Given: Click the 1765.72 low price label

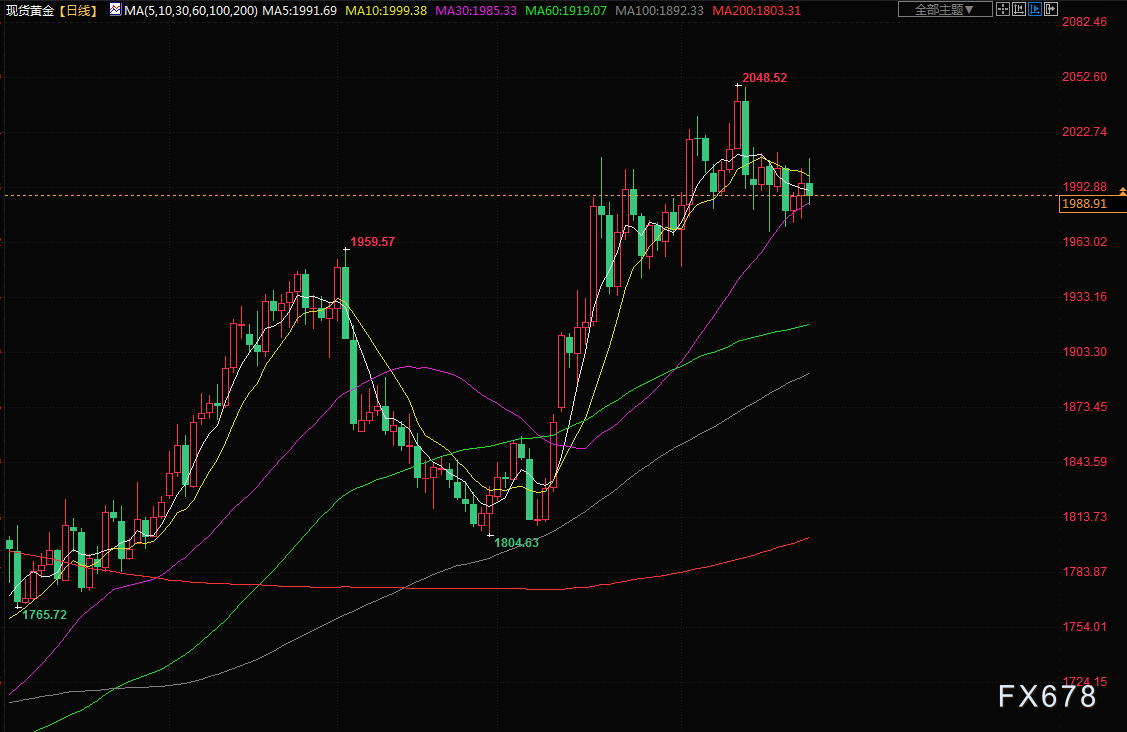Looking at the screenshot, I should [45, 615].
